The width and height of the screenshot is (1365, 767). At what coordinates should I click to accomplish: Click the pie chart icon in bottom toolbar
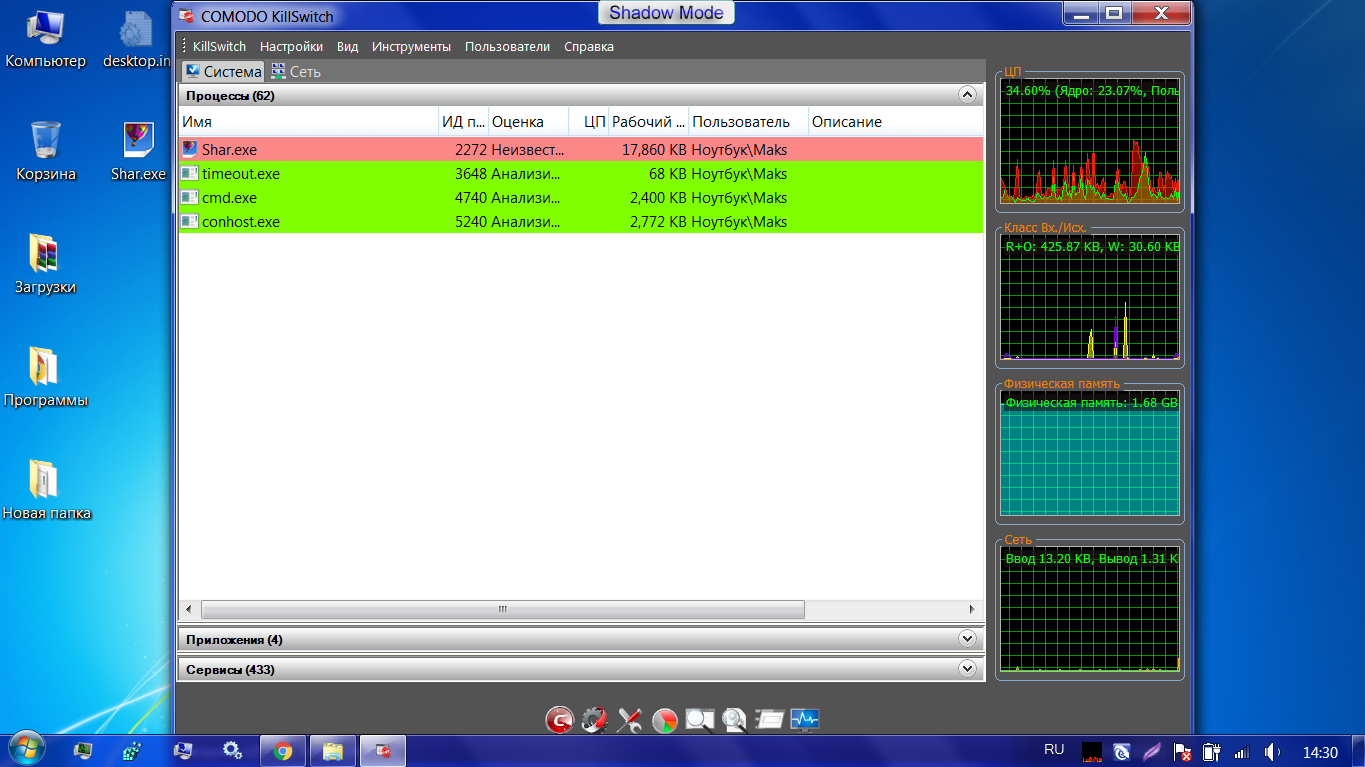point(665,719)
